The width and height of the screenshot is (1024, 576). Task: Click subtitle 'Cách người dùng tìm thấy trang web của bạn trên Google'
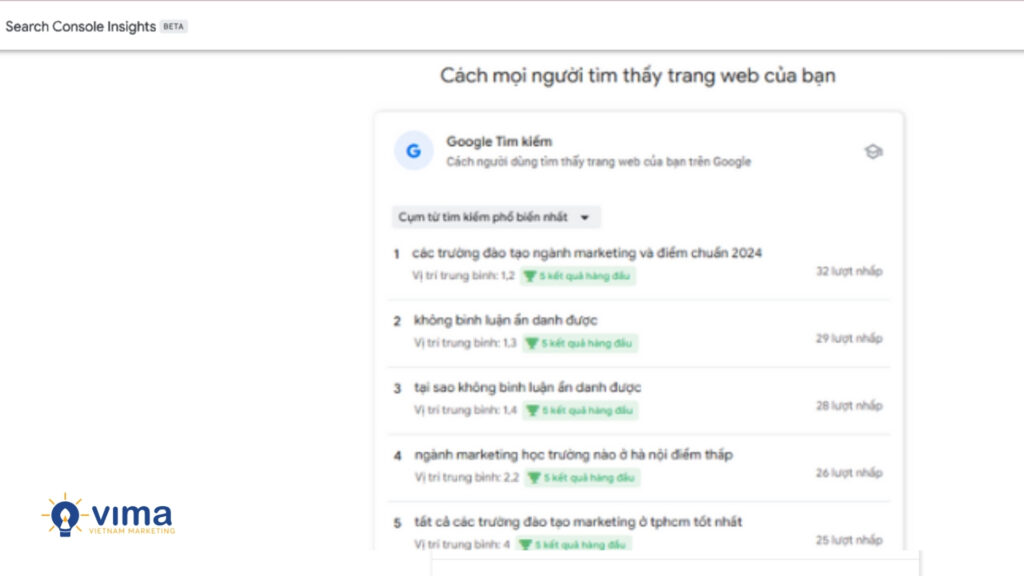click(598, 162)
